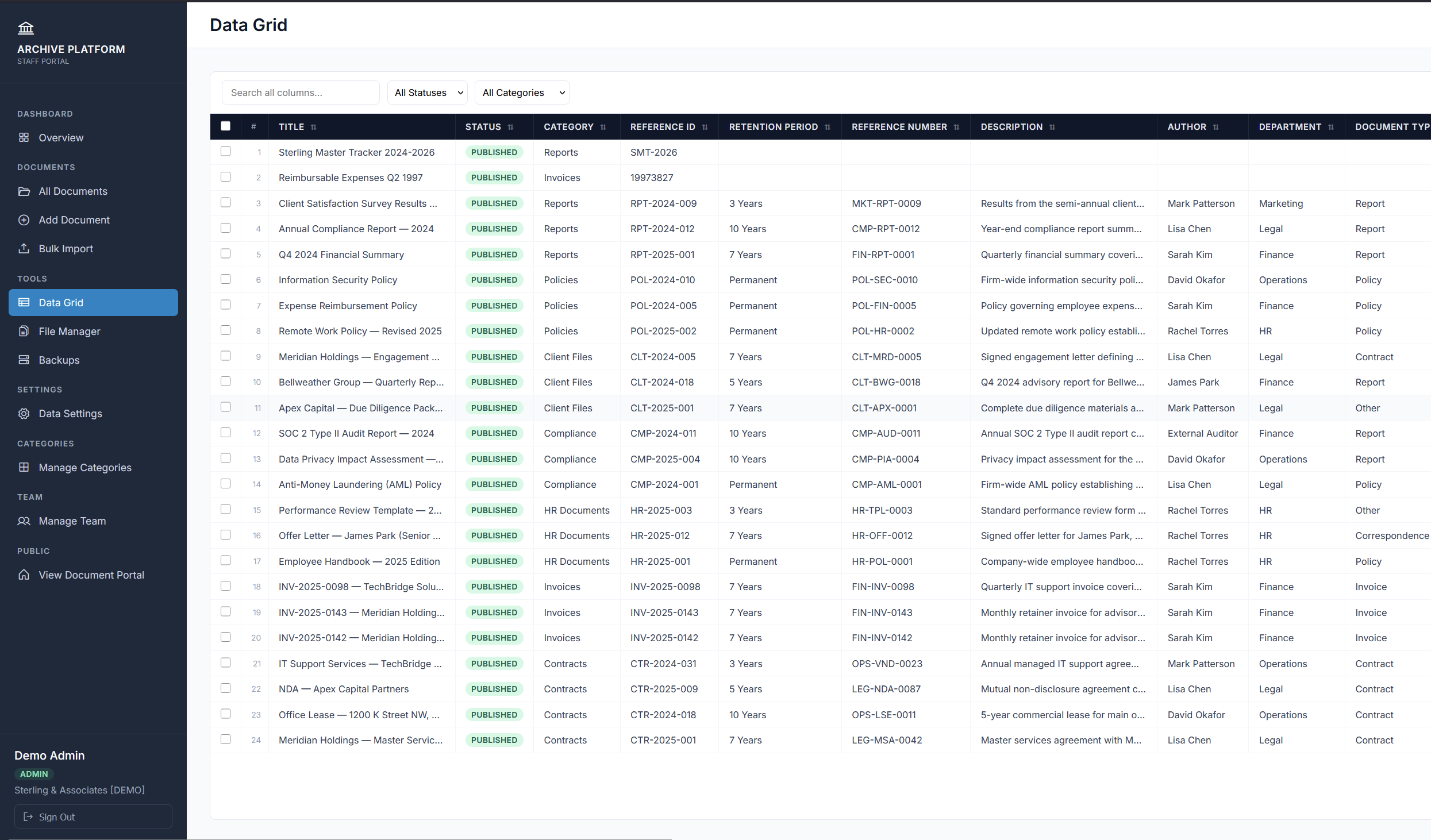Click the Data Grid table icon

24,302
